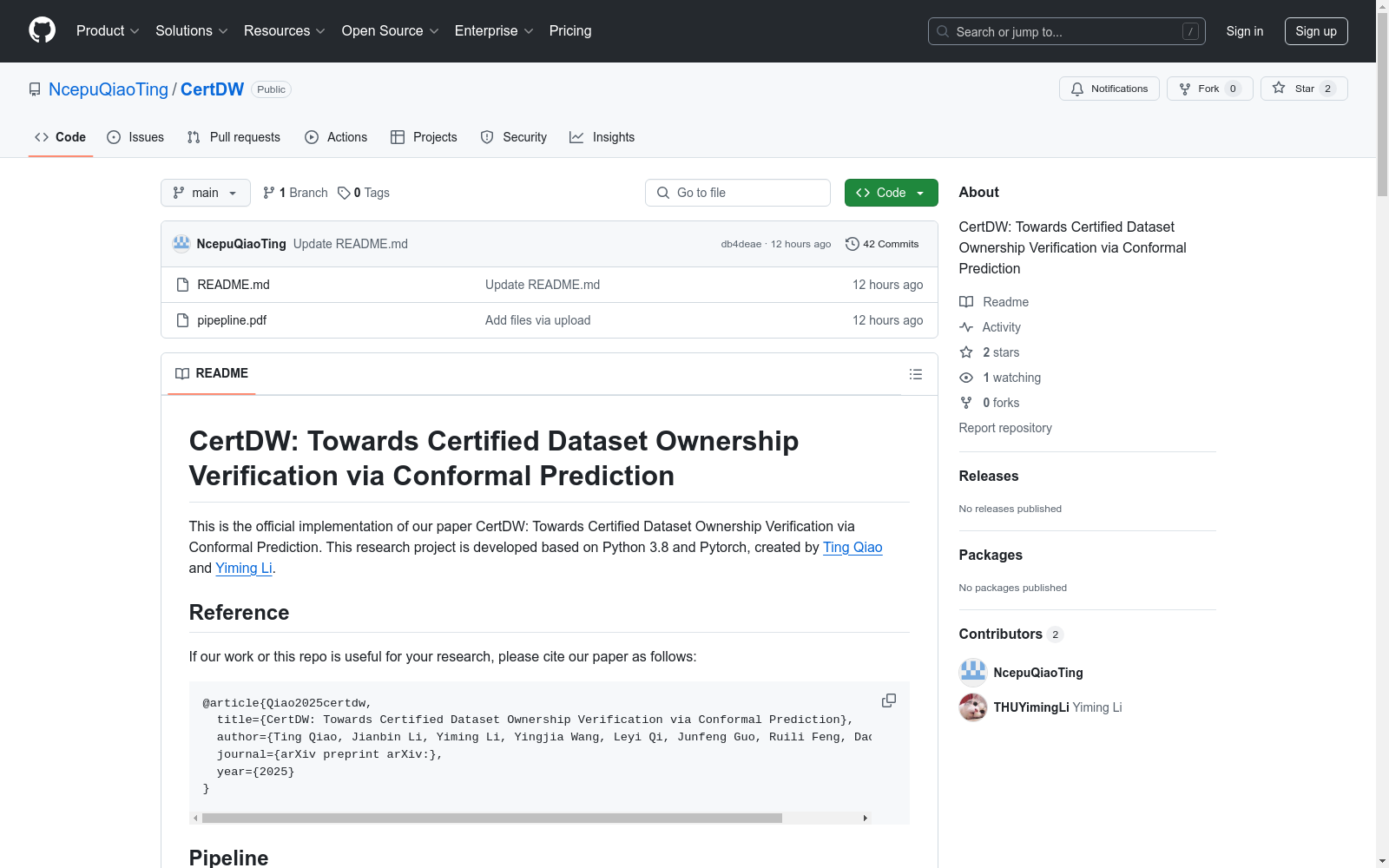Open the Yiming Li author link
1389x868 pixels.
[244, 568]
